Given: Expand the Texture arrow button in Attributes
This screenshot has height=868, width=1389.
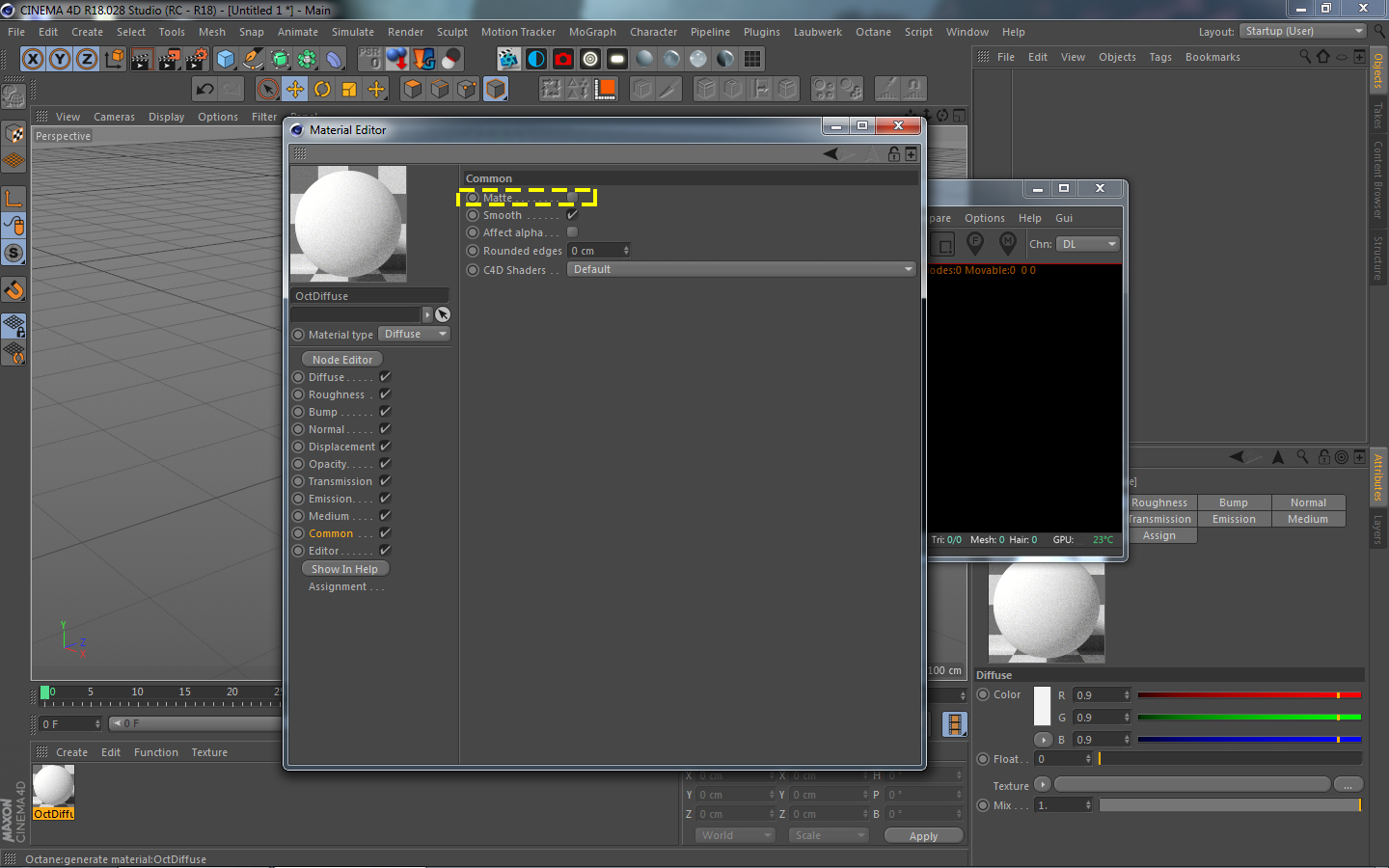Looking at the screenshot, I should coord(1043,784).
